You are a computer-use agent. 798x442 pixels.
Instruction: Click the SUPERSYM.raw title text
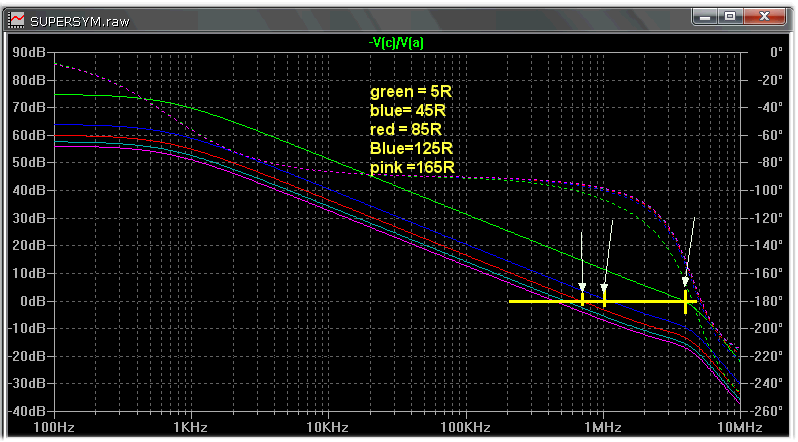point(80,21)
